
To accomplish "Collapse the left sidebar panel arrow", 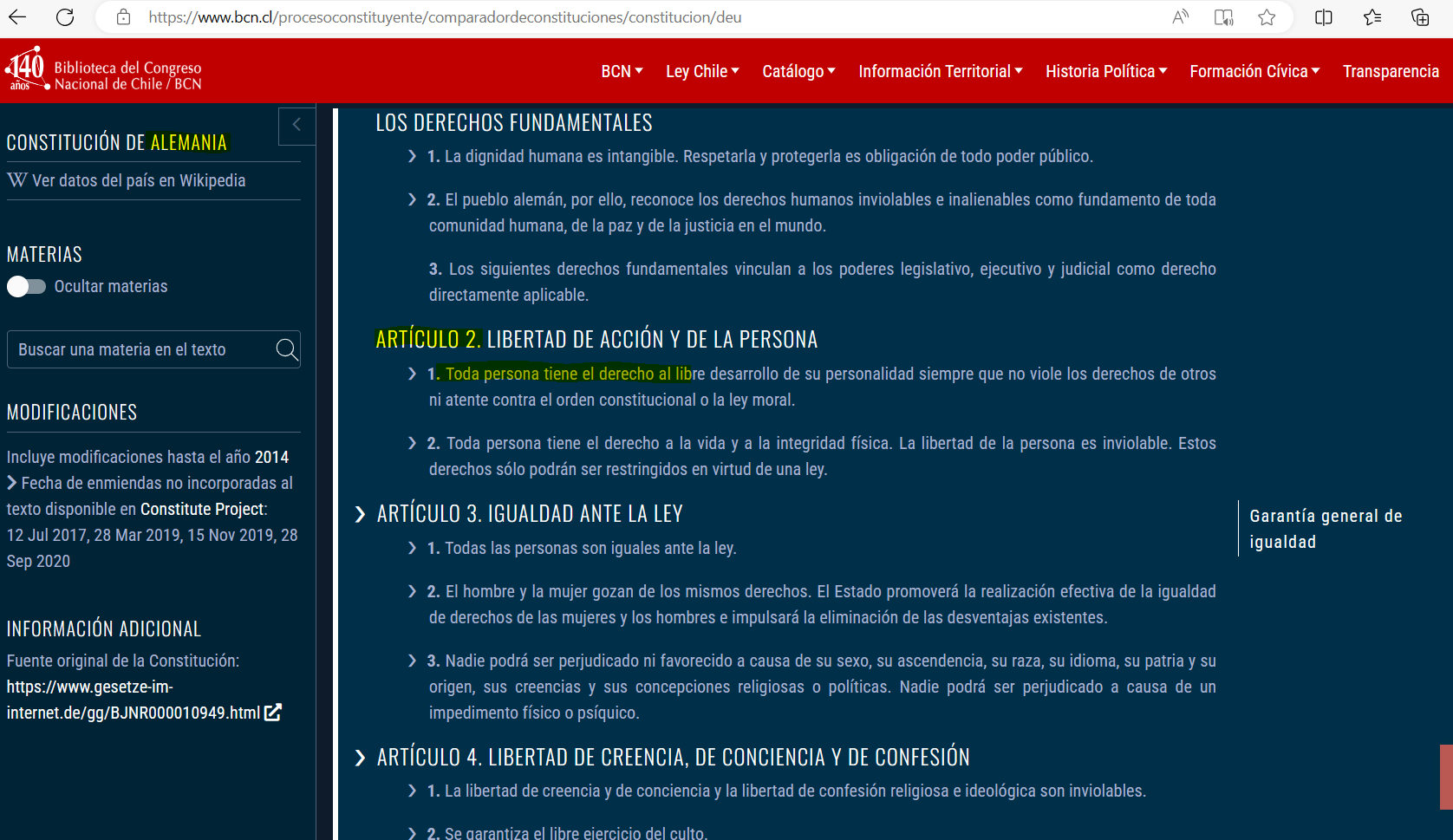I will tap(296, 125).
